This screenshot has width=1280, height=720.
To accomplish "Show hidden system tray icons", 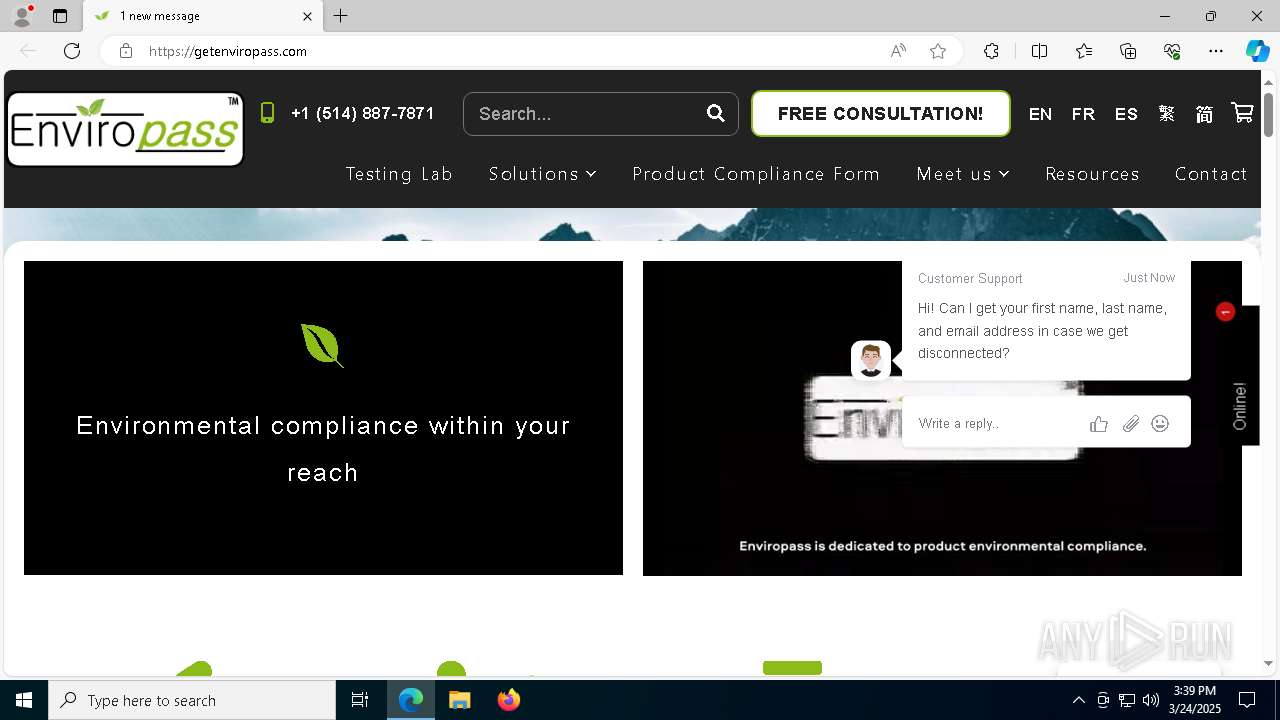I will [x=1078, y=700].
